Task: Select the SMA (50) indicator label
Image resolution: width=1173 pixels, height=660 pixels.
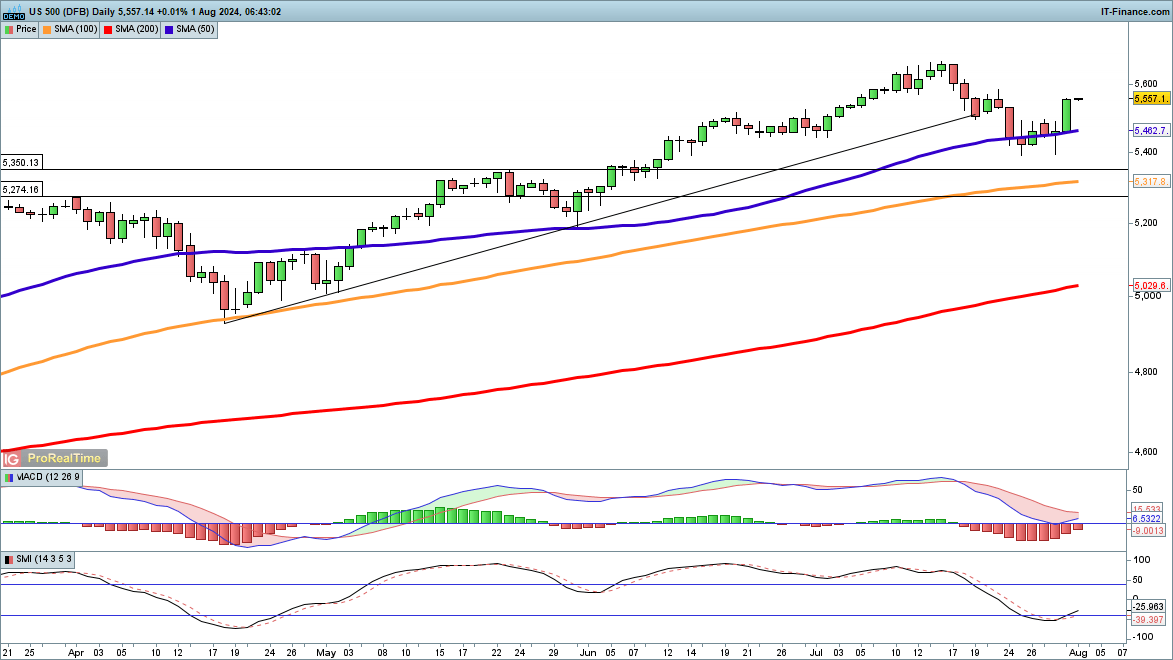Action: point(195,29)
